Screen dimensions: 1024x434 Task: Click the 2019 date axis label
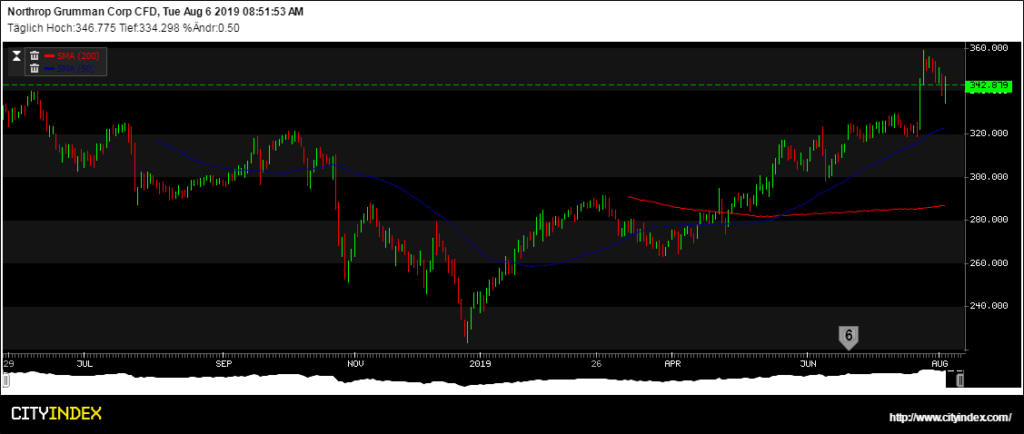point(480,362)
